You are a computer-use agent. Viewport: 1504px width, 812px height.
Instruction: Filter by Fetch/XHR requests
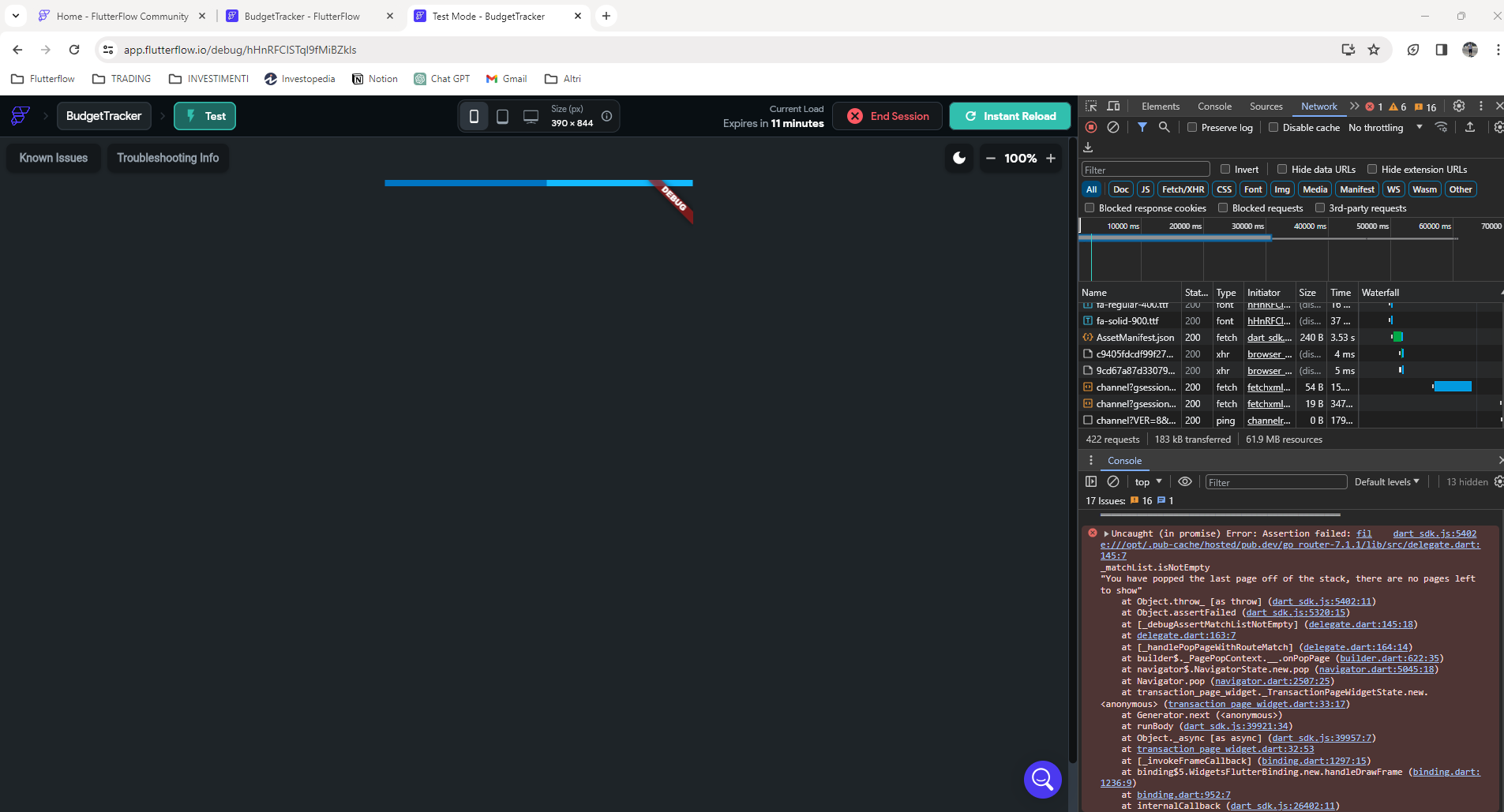pyautogui.click(x=1183, y=189)
